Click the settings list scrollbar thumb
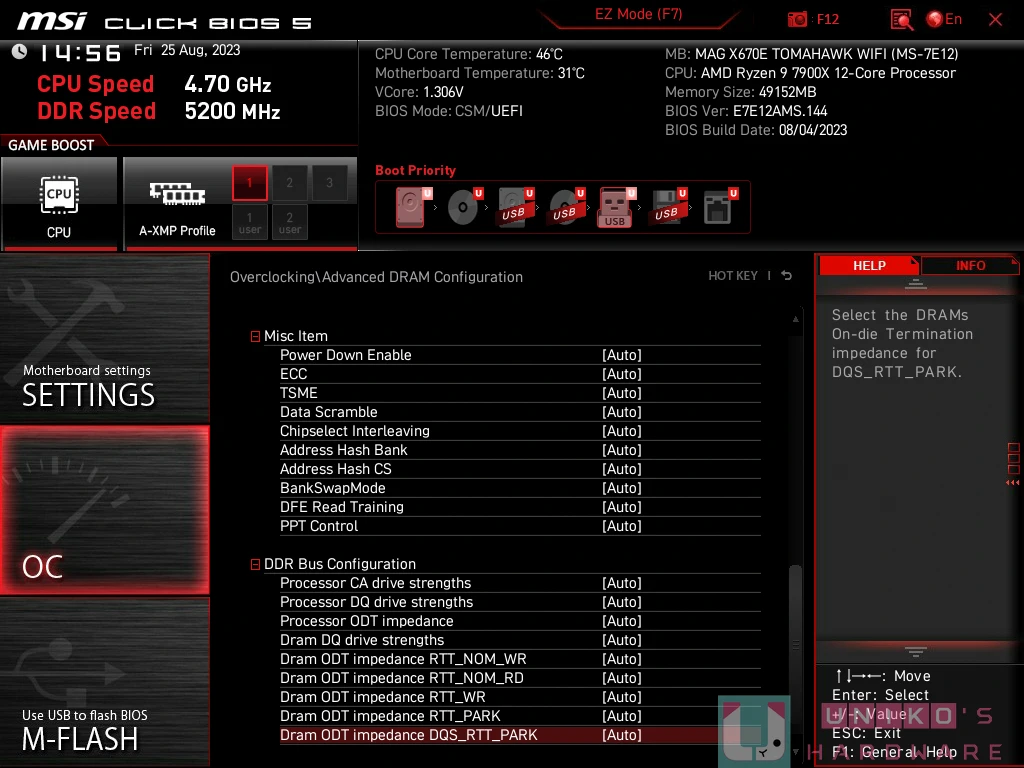Image resolution: width=1024 pixels, height=768 pixels. [795, 645]
